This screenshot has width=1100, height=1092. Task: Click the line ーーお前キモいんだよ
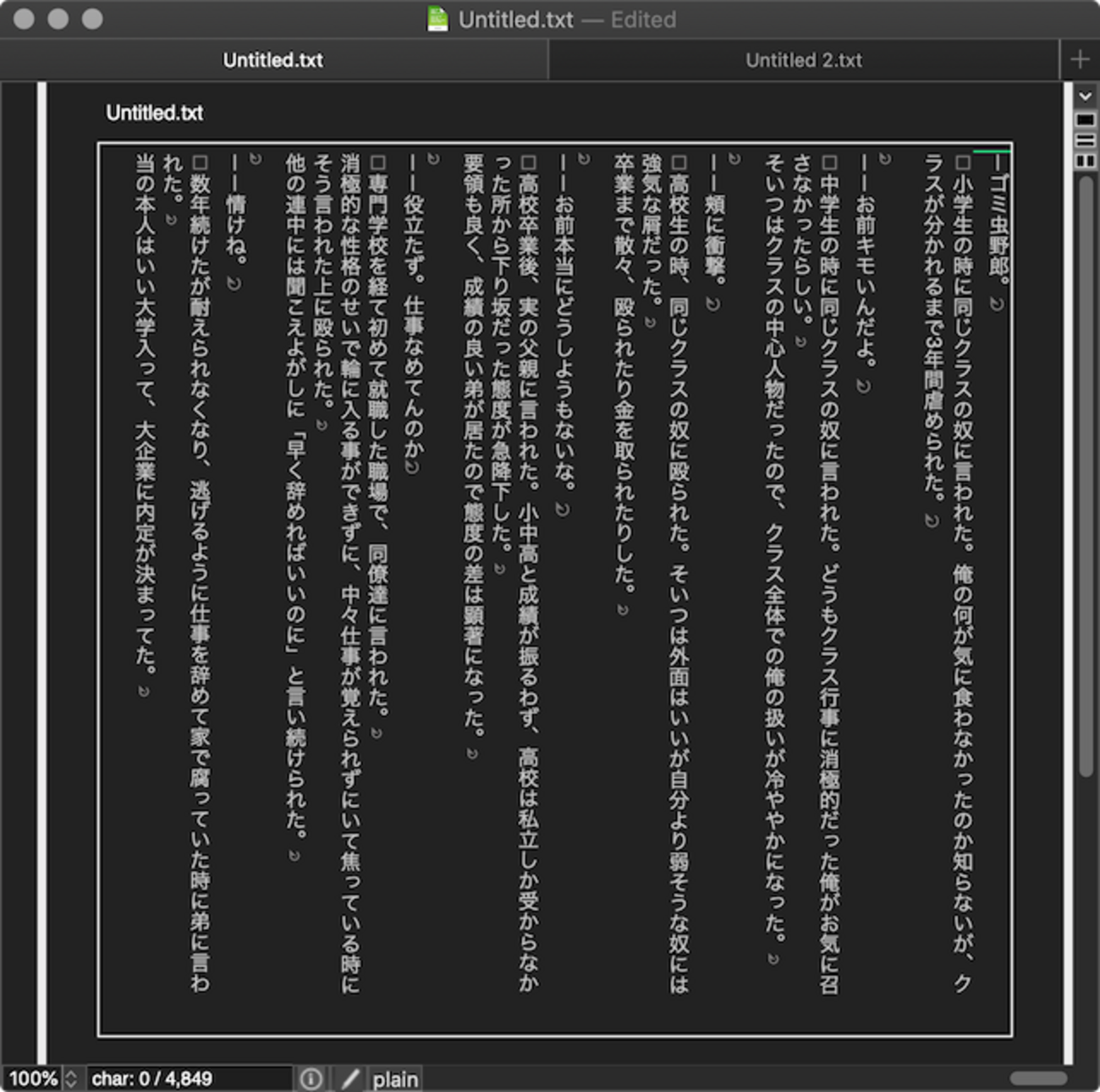tap(865, 273)
